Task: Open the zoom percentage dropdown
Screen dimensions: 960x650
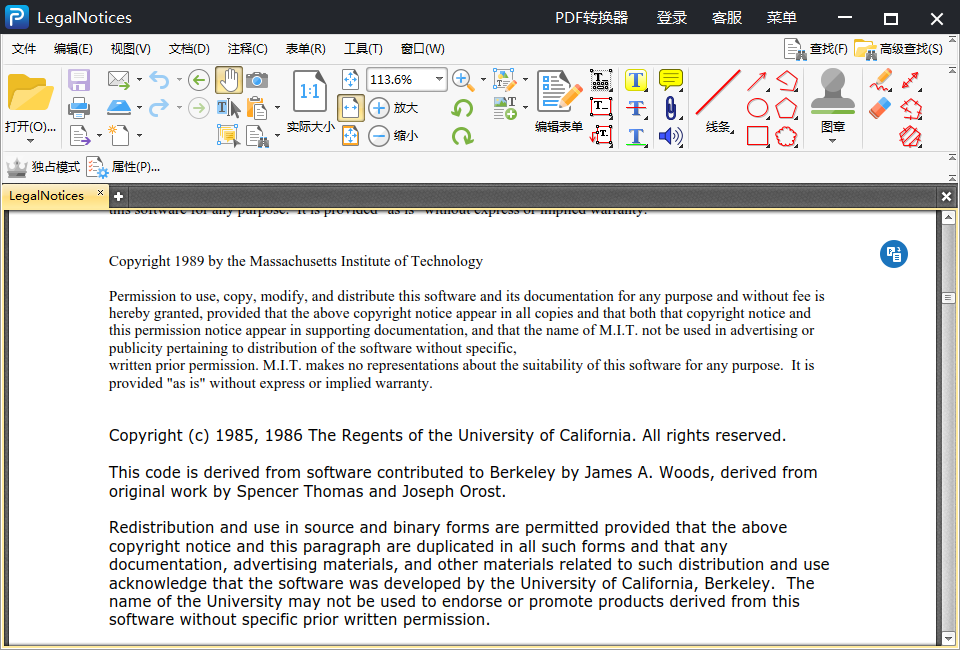Action: click(439, 80)
